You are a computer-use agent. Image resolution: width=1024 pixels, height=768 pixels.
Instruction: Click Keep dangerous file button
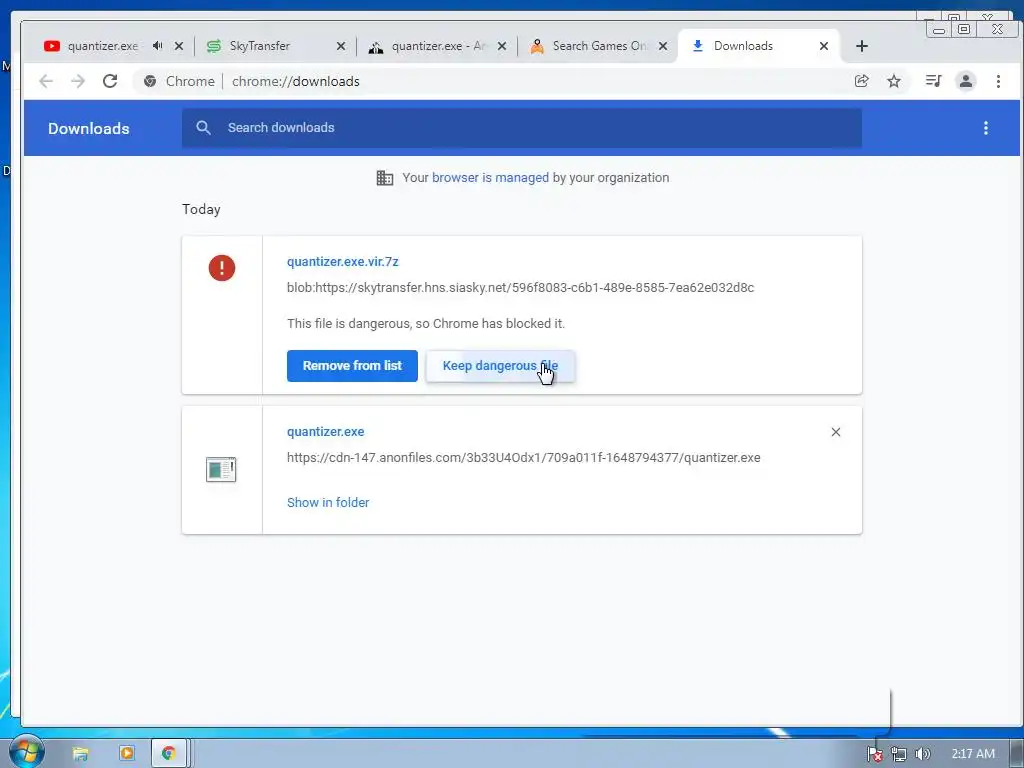coord(500,366)
